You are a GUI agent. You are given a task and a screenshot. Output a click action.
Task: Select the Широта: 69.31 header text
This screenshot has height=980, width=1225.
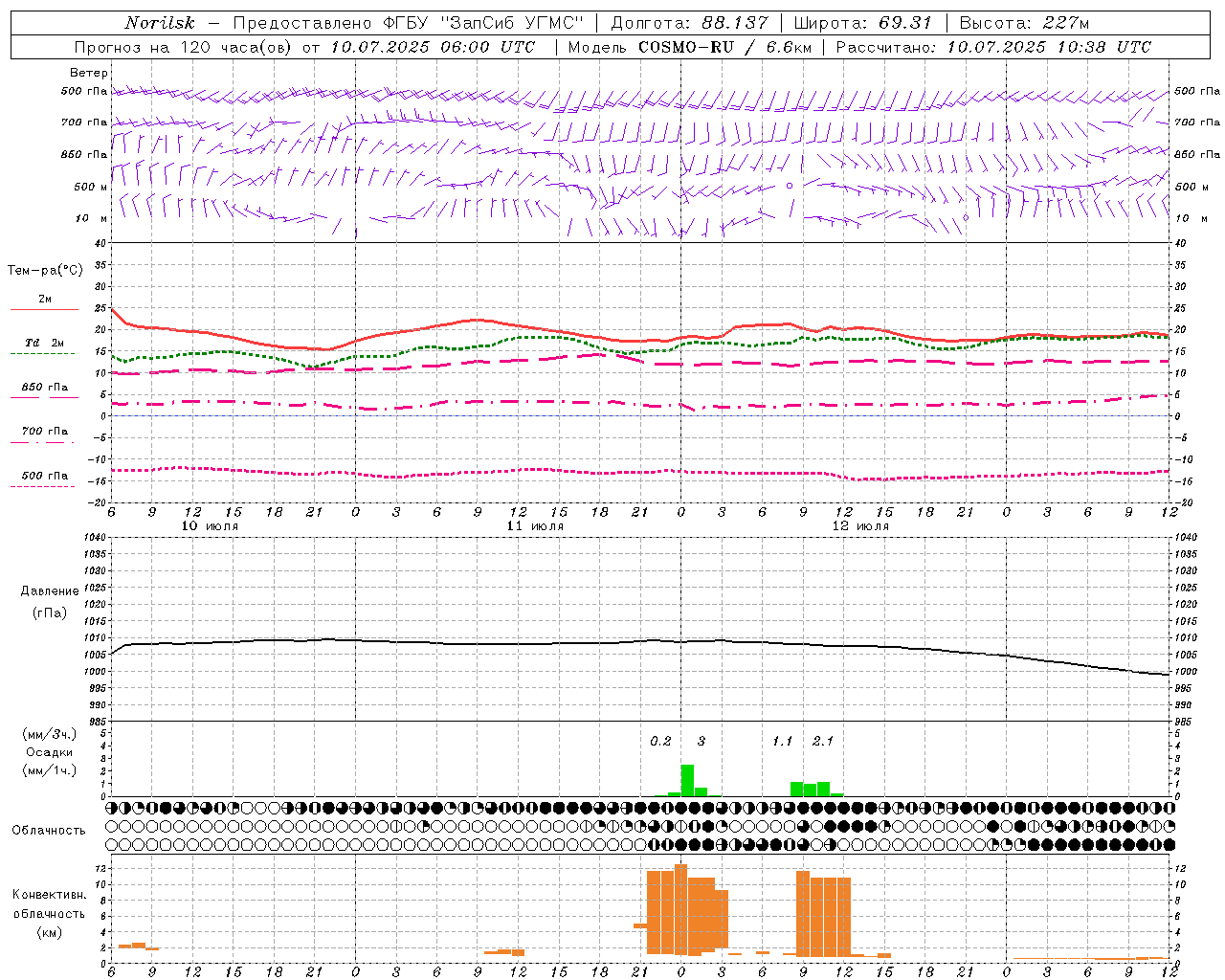(863, 23)
